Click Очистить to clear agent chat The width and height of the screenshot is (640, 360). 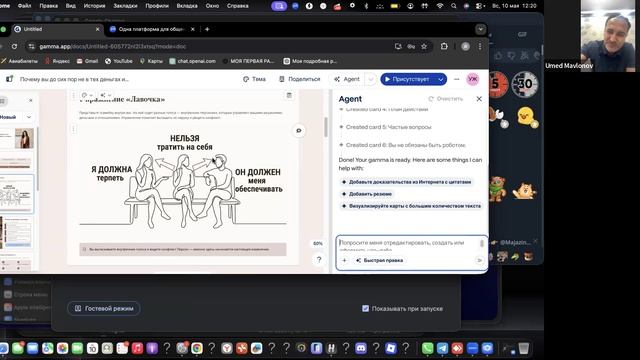pyautogui.click(x=446, y=99)
